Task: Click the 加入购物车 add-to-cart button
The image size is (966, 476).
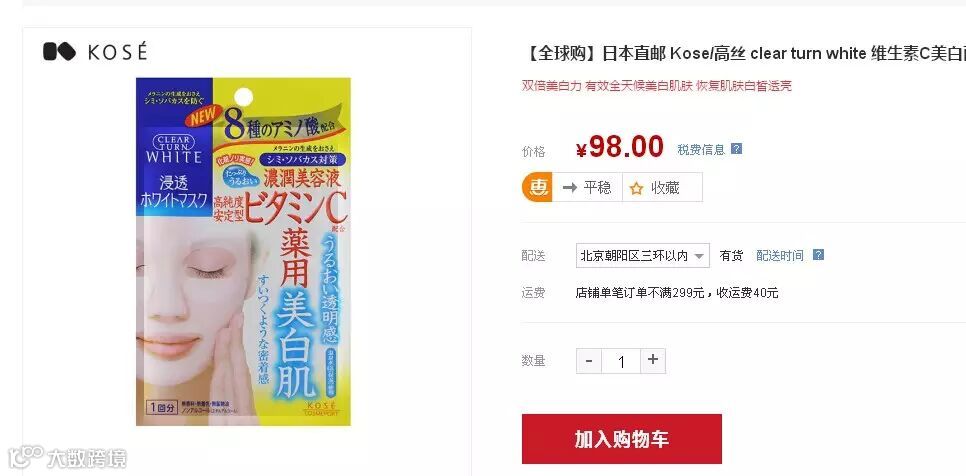Action: 622,439
